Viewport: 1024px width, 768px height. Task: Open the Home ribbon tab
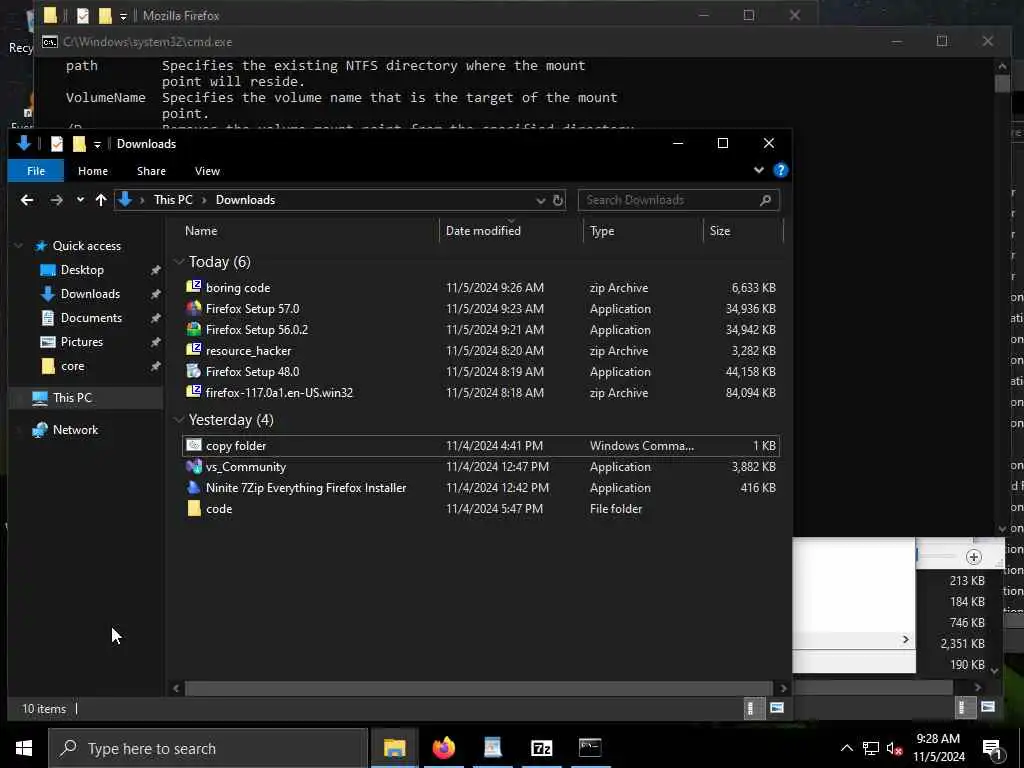[93, 171]
